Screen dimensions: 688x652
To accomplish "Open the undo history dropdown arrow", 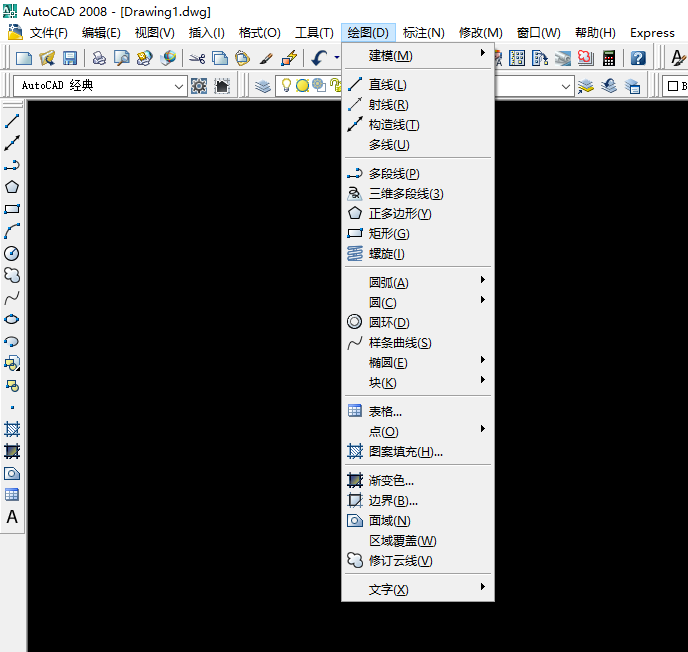I will (x=337, y=57).
